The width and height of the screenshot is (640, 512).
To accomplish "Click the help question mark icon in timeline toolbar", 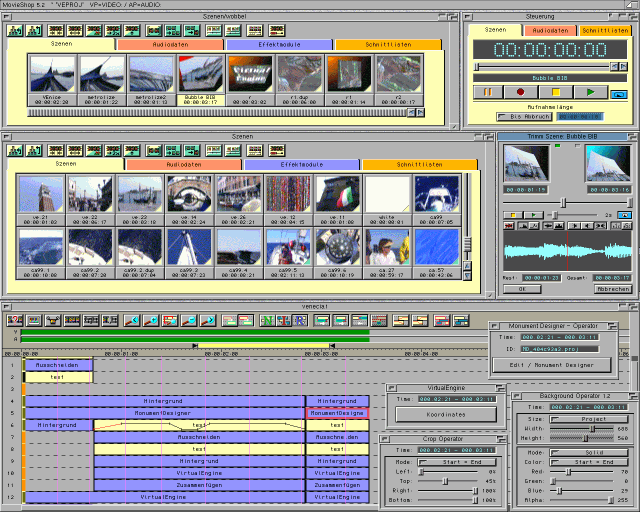I will [x=16, y=321].
